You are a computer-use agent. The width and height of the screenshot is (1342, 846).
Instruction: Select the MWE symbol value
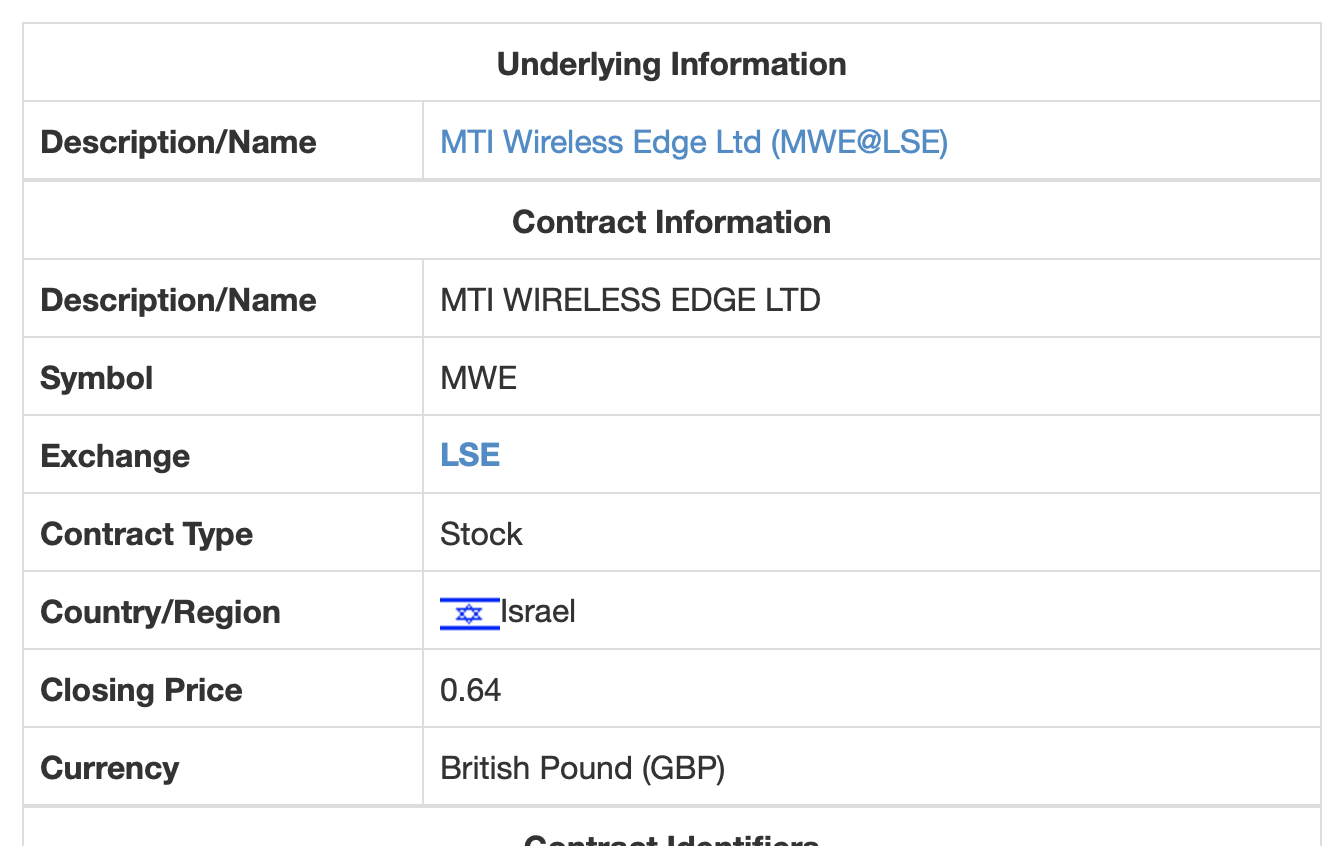478,378
